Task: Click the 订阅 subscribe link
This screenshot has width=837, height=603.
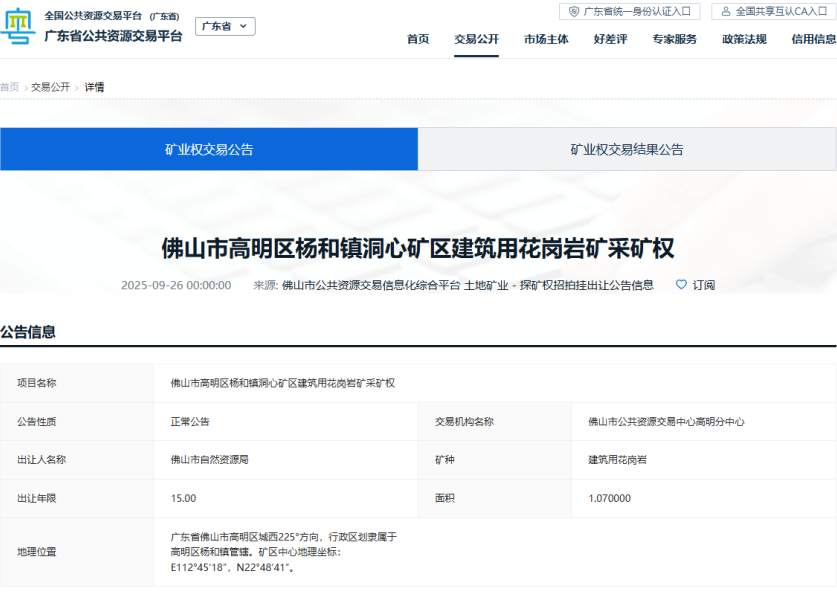Action: (x=703, y=285)
